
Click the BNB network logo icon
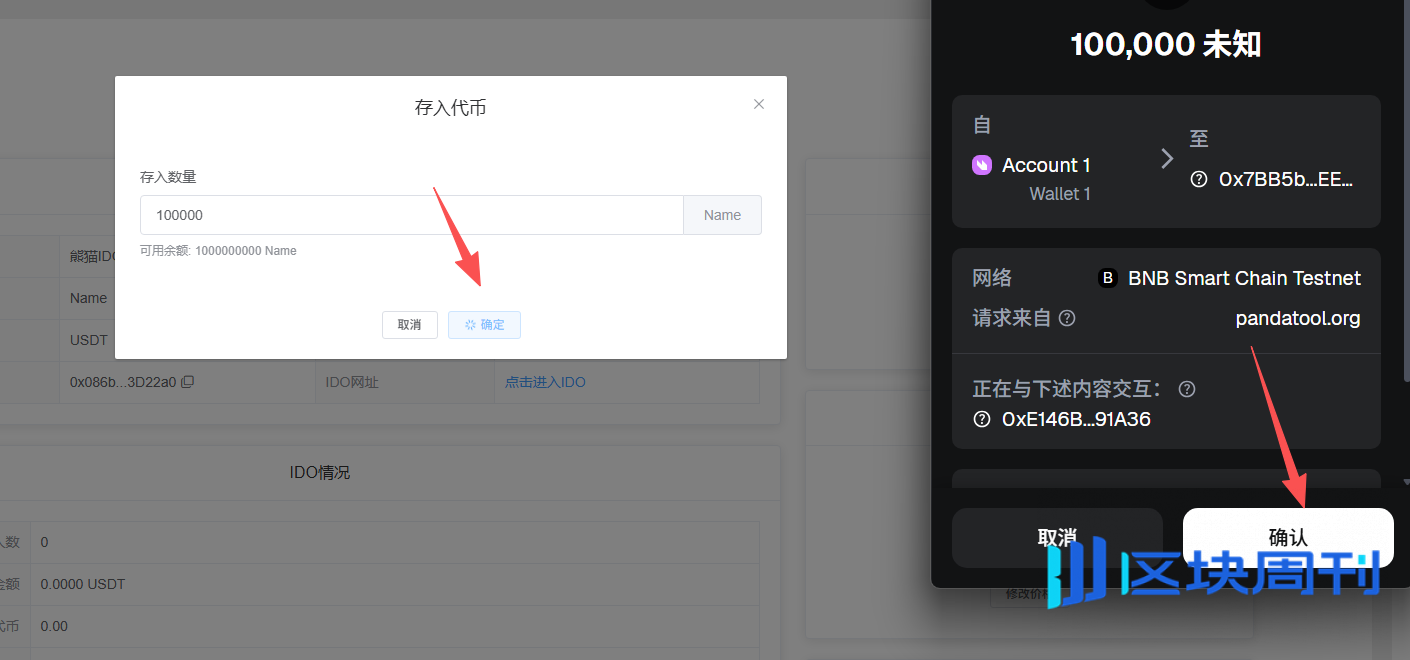tap(1107, 278)
